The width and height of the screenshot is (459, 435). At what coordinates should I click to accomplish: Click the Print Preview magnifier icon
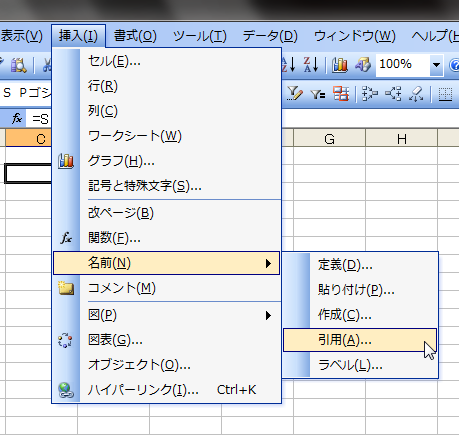[18, 65]
